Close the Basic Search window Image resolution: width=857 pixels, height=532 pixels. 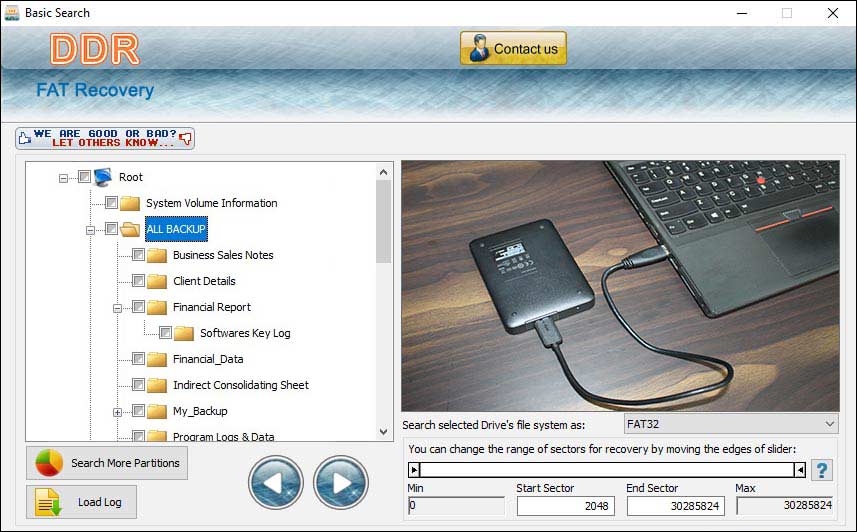coord(832,13)
